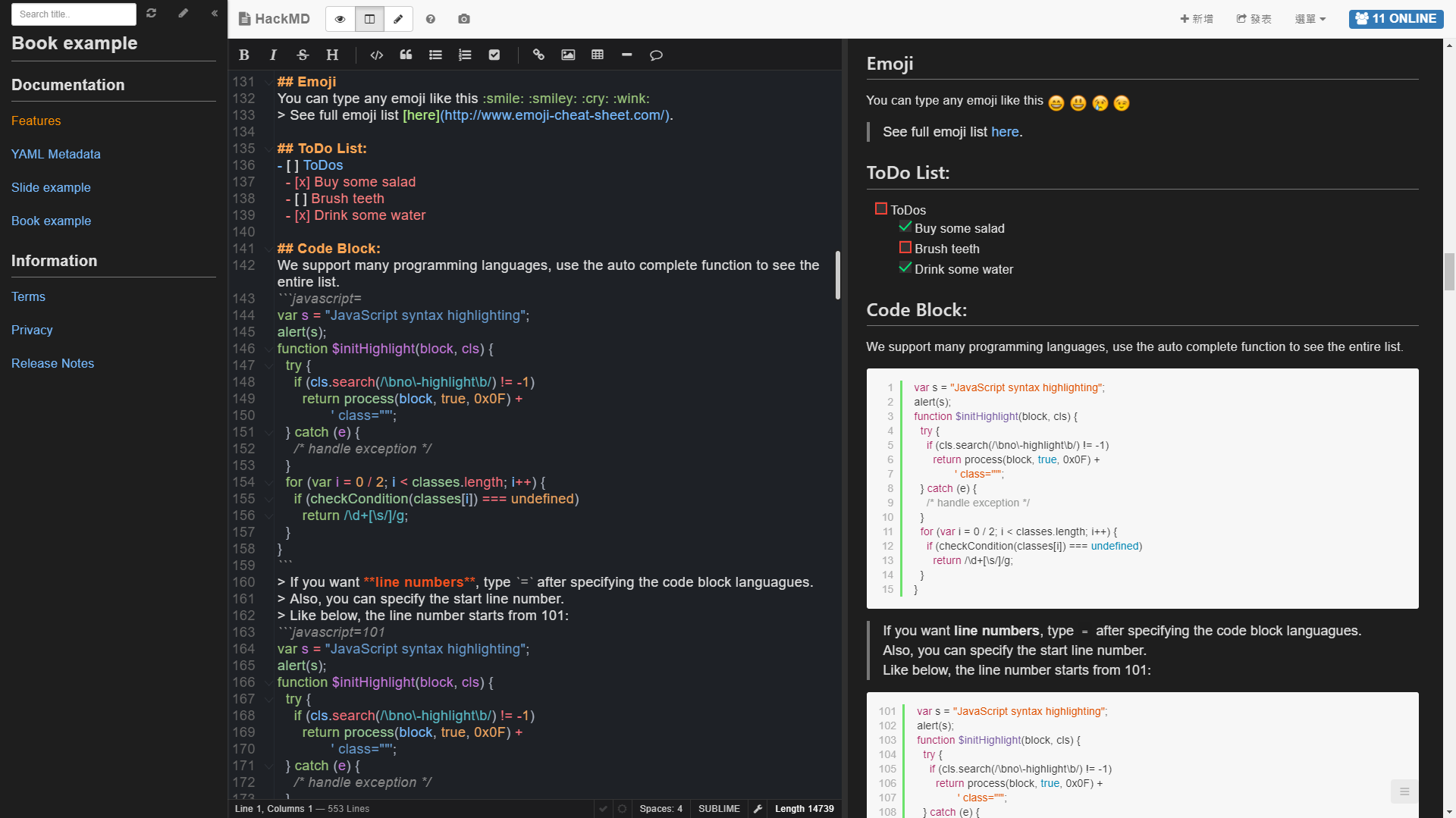Insert code block with code icon

point(377,55)
